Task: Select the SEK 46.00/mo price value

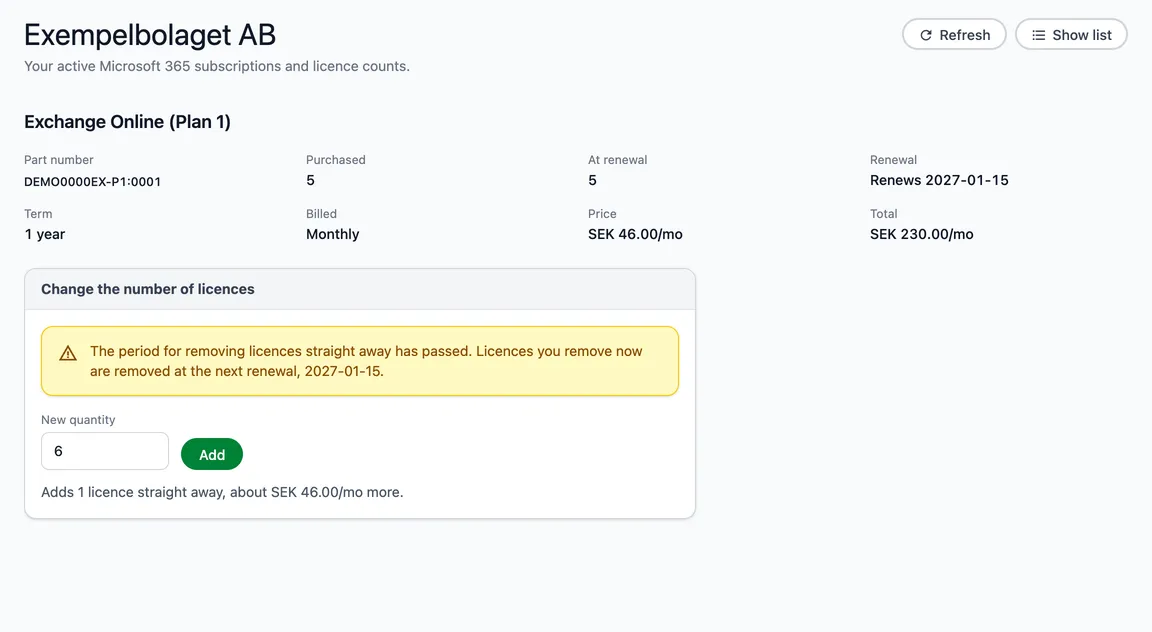Action: click(x=635, y=234)
